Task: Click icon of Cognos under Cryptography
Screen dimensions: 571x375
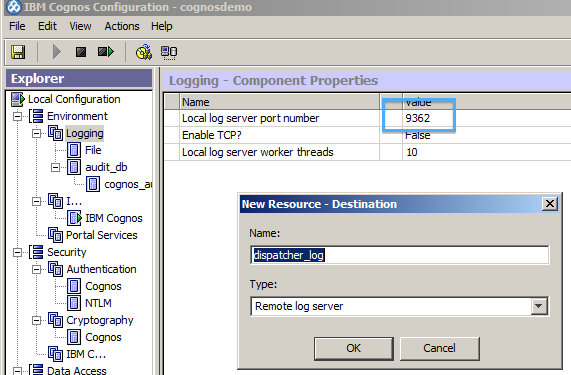Action: click(74, 337)
